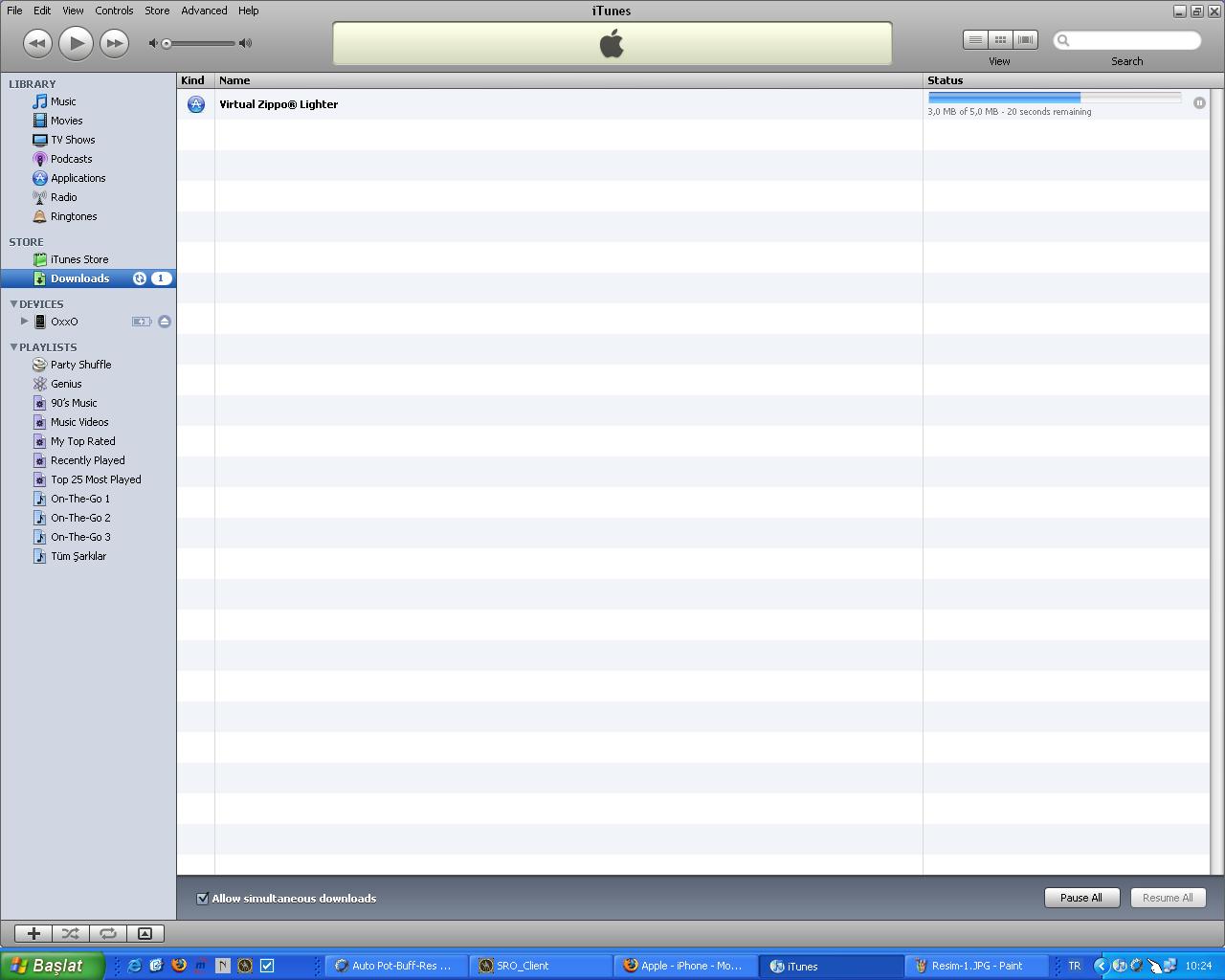This screenshot has width=1225, height=980.
Task: Click the Status column header
Action: tap(1066, 80)
